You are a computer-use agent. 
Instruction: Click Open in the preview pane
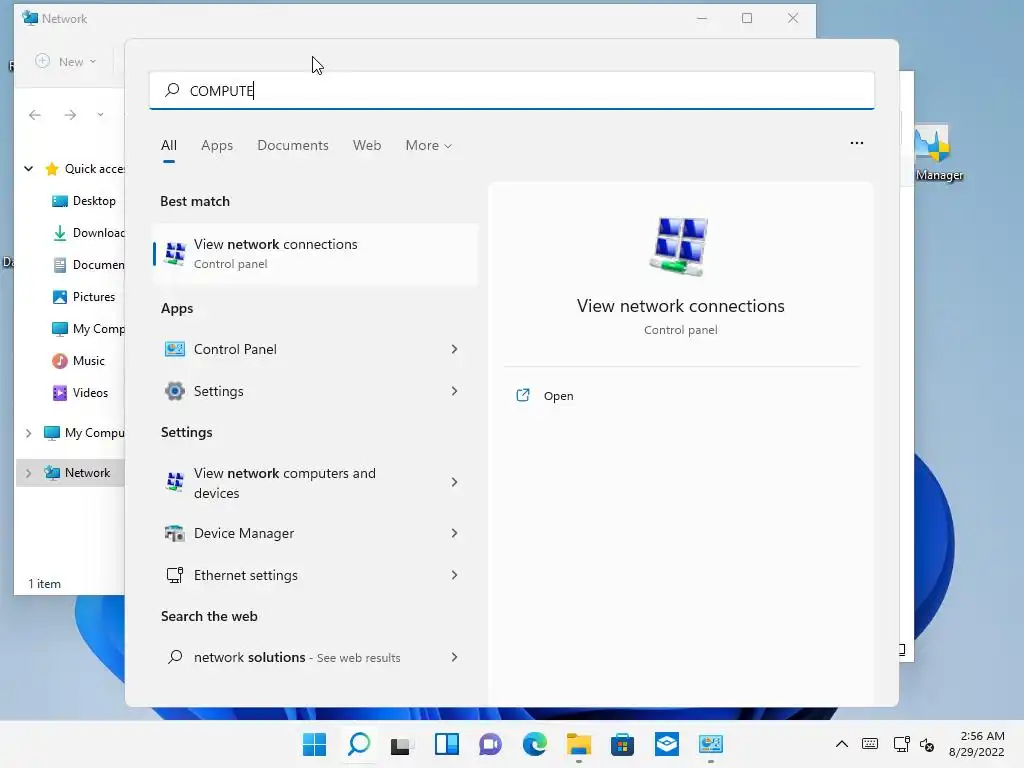point(558,396)
